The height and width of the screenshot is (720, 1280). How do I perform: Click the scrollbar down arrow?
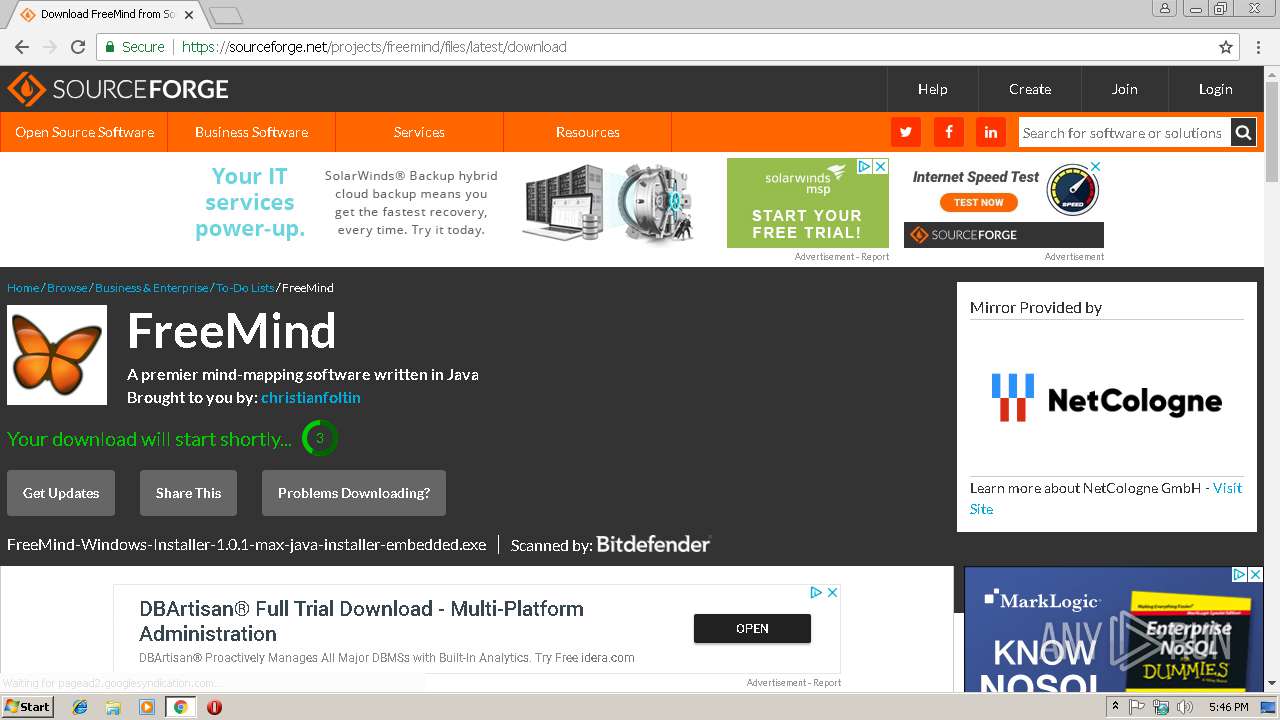coord(1272,683)
